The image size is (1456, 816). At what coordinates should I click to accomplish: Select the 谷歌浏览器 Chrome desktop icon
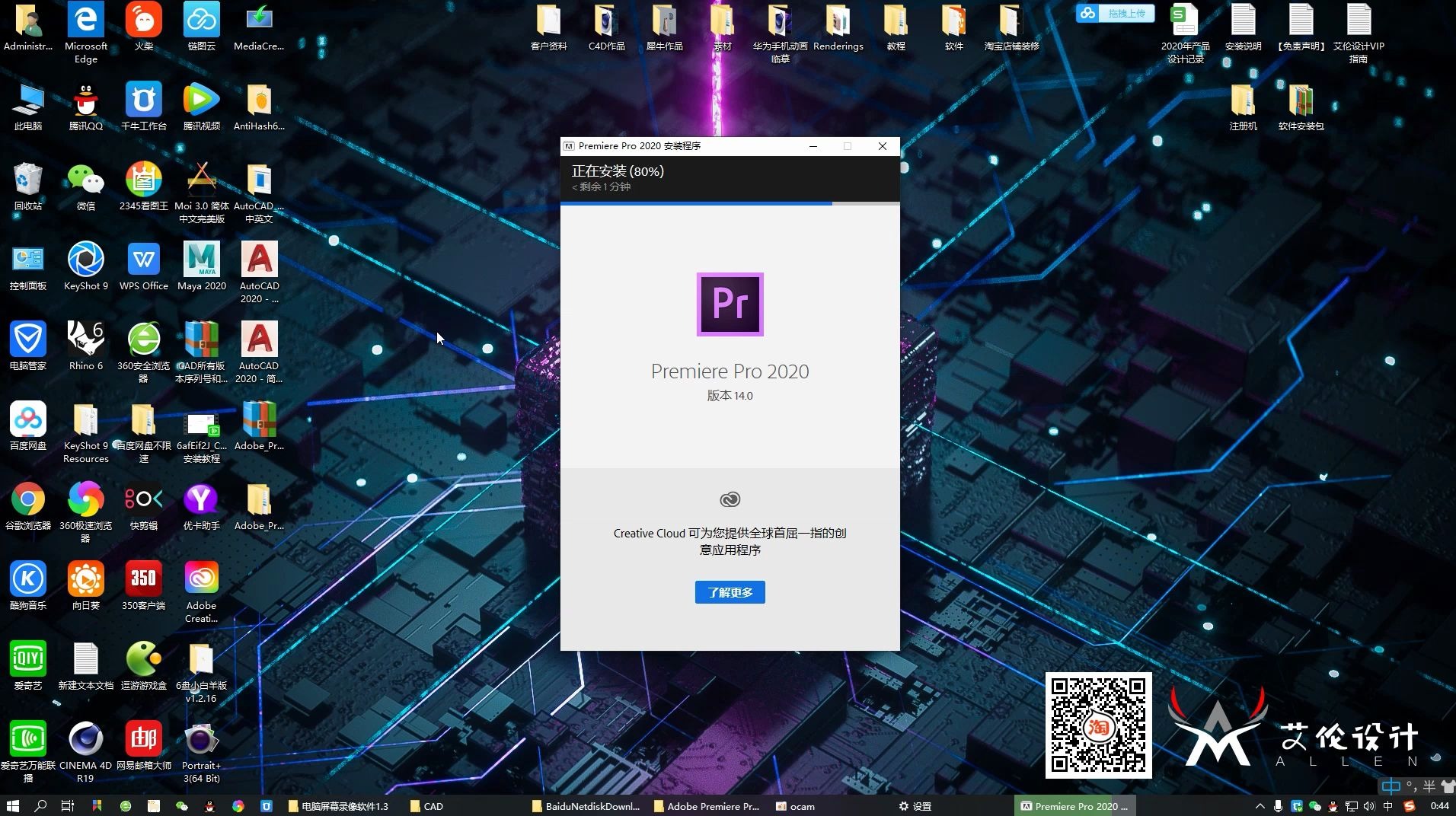28,507
